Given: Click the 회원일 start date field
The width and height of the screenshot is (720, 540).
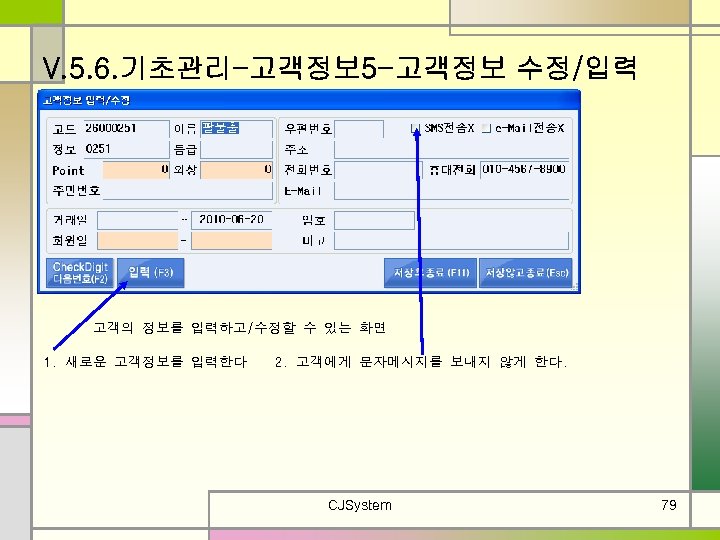Looking at the screenshot, I should click(138, 241).
